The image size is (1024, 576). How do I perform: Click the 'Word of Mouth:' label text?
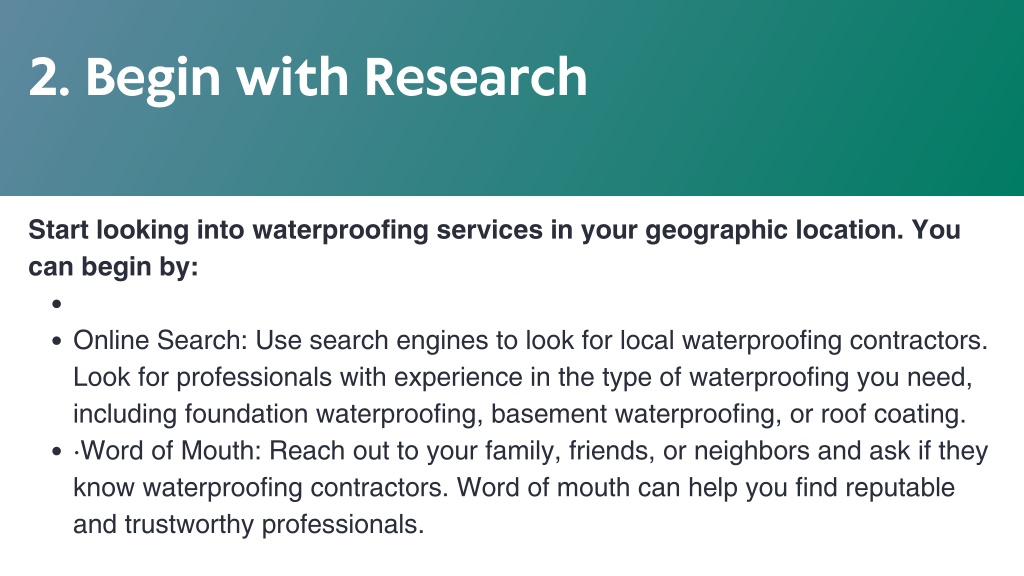pyautogui.click(x=170, y=451)
